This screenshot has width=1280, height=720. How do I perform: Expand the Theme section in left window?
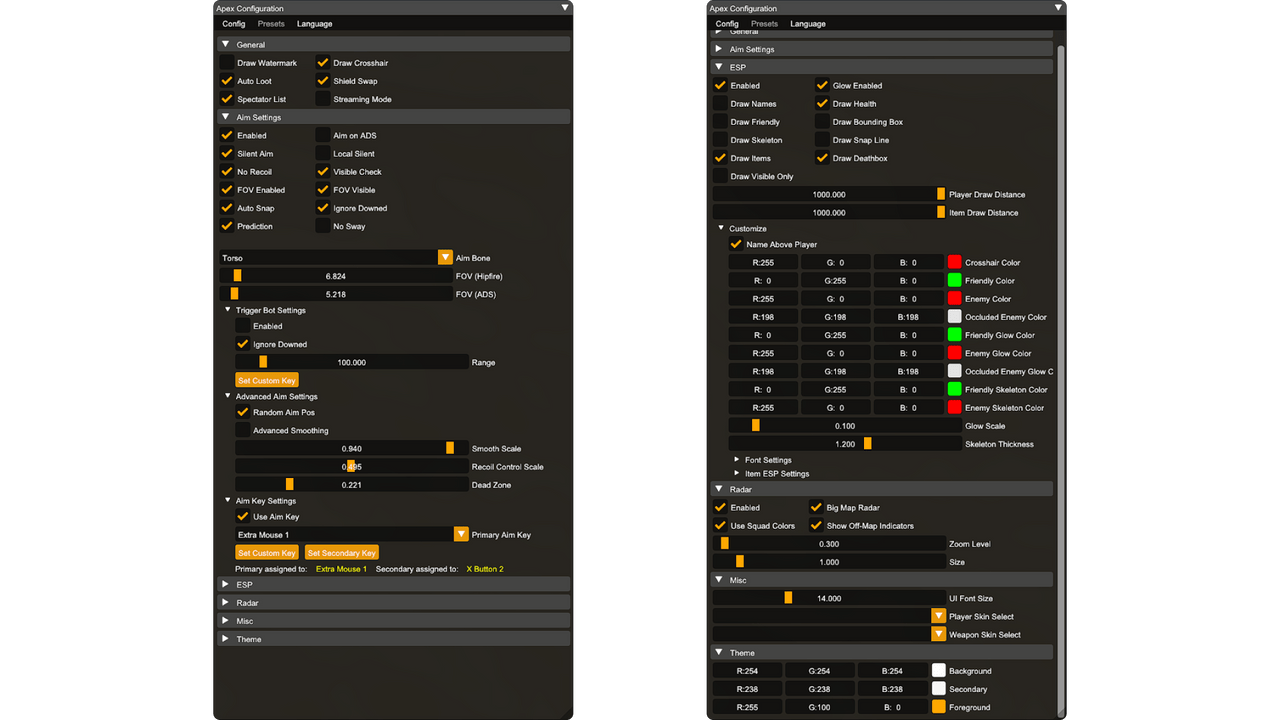tap(394, 638)
